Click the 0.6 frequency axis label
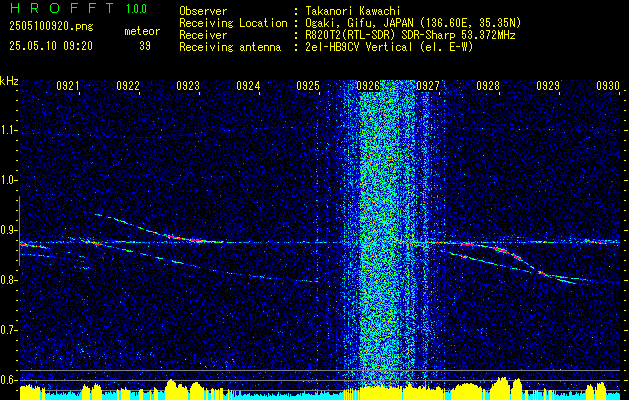The image size is (629, 400). pos(8,380)
